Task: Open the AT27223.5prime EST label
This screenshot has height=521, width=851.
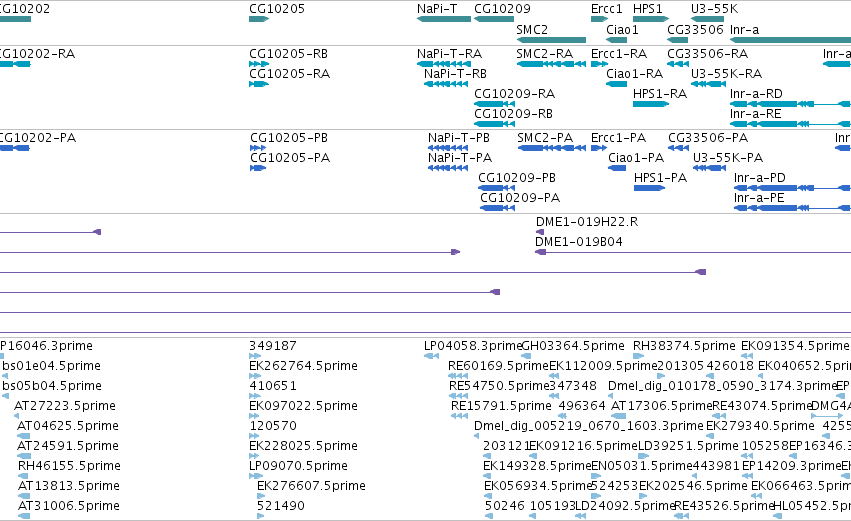Action: click(x=65, y=406)
